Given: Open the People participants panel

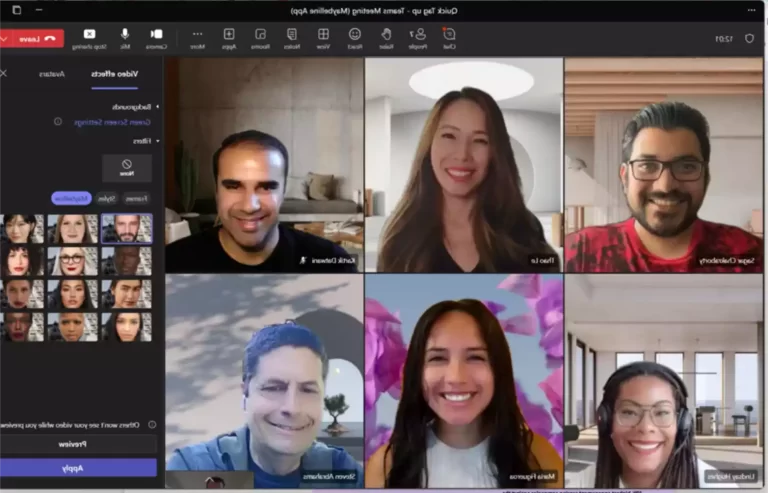Looking at the screenshot, I should (x=418, y=39).
